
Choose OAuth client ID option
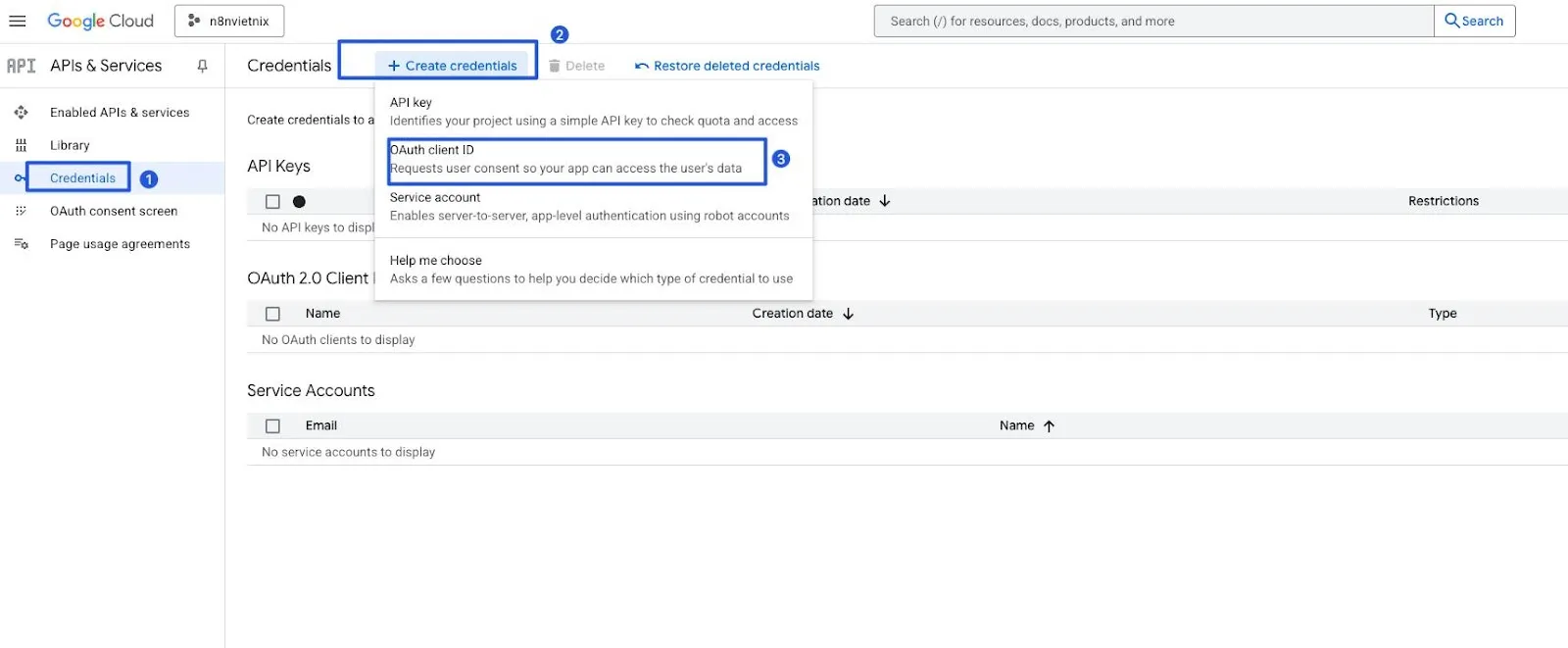pyautogui.click(x=594, y=159)
